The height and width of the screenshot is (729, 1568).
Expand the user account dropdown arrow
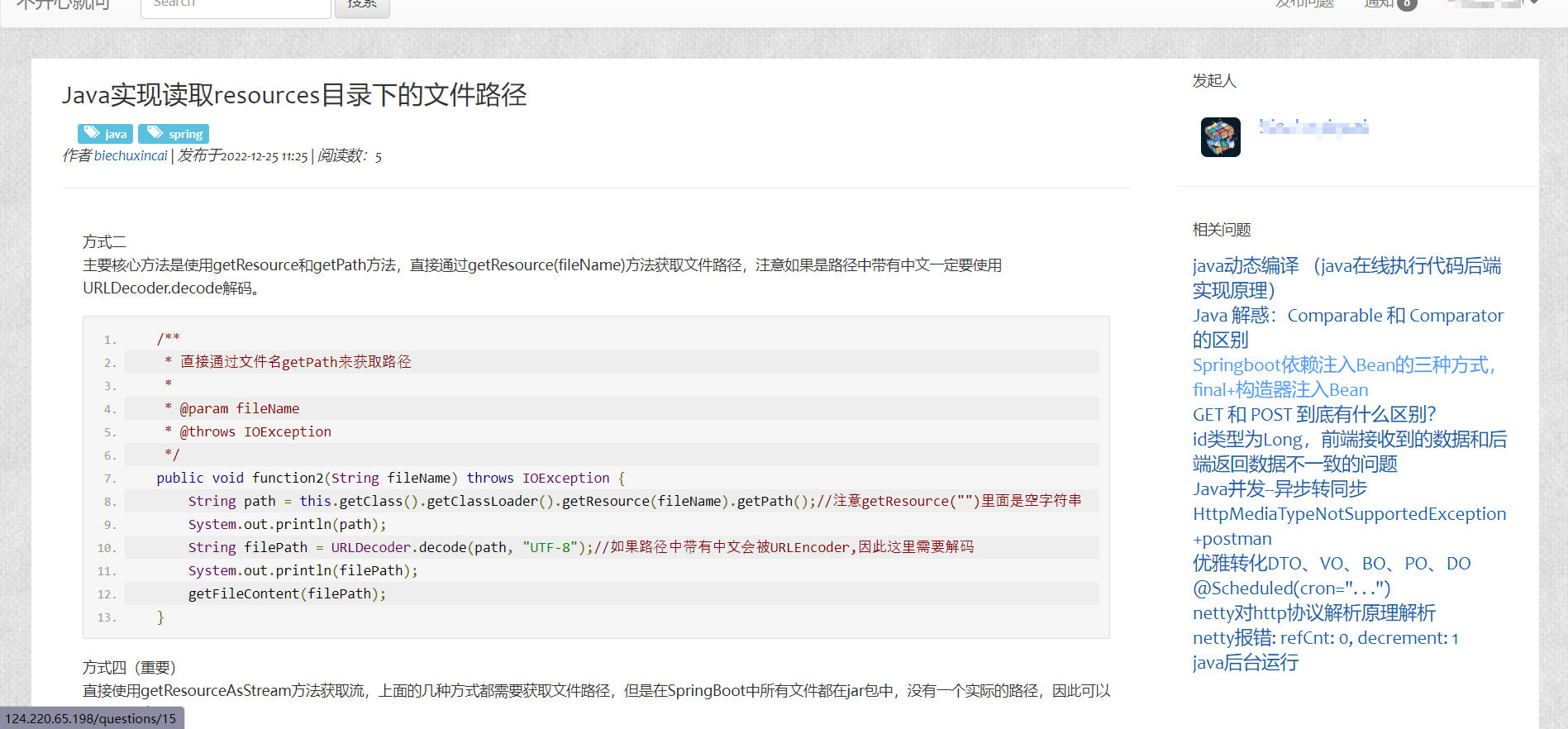[x=1534, y=3]
